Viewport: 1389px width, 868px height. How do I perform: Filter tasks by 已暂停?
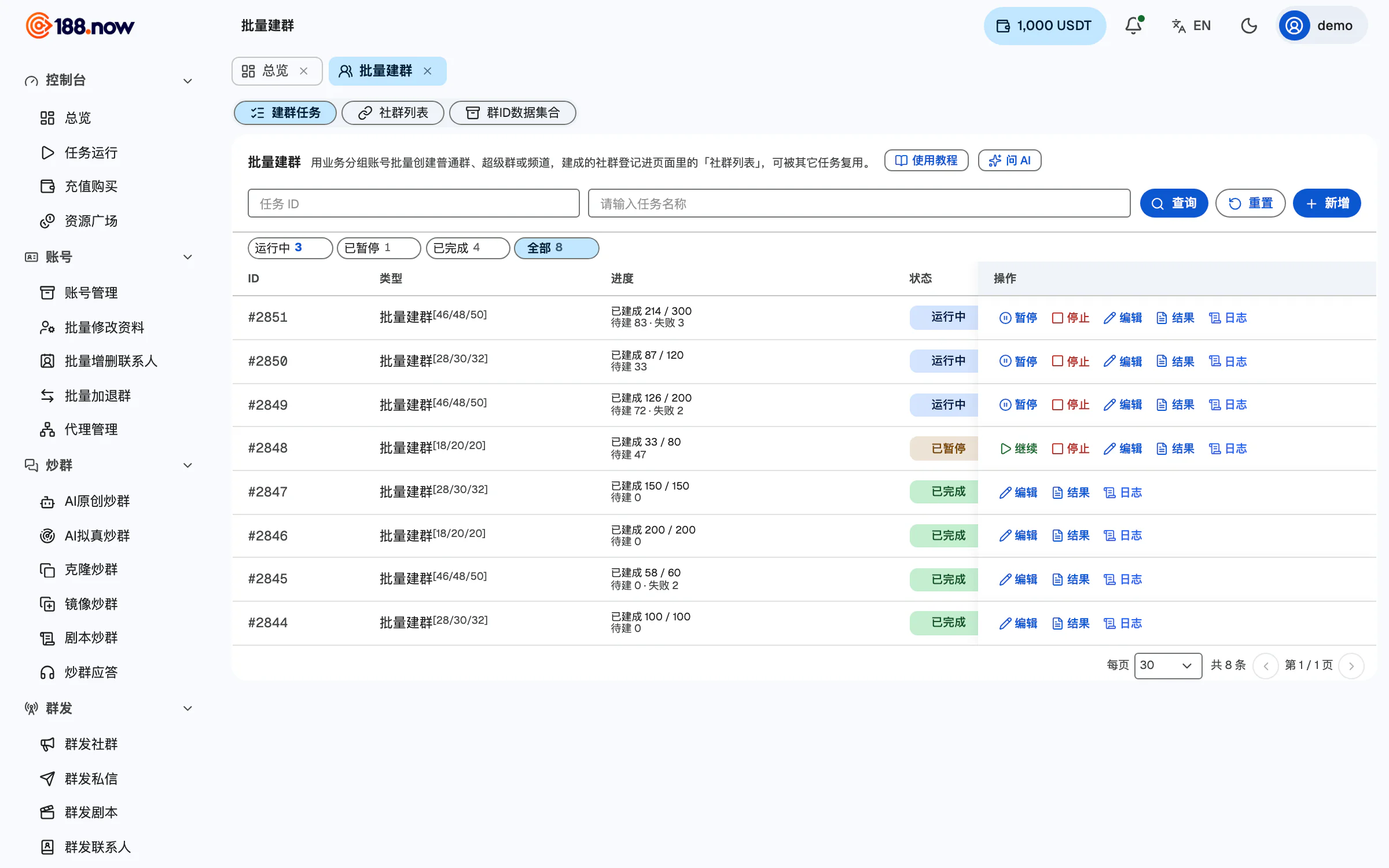click(x=379, y=248)
